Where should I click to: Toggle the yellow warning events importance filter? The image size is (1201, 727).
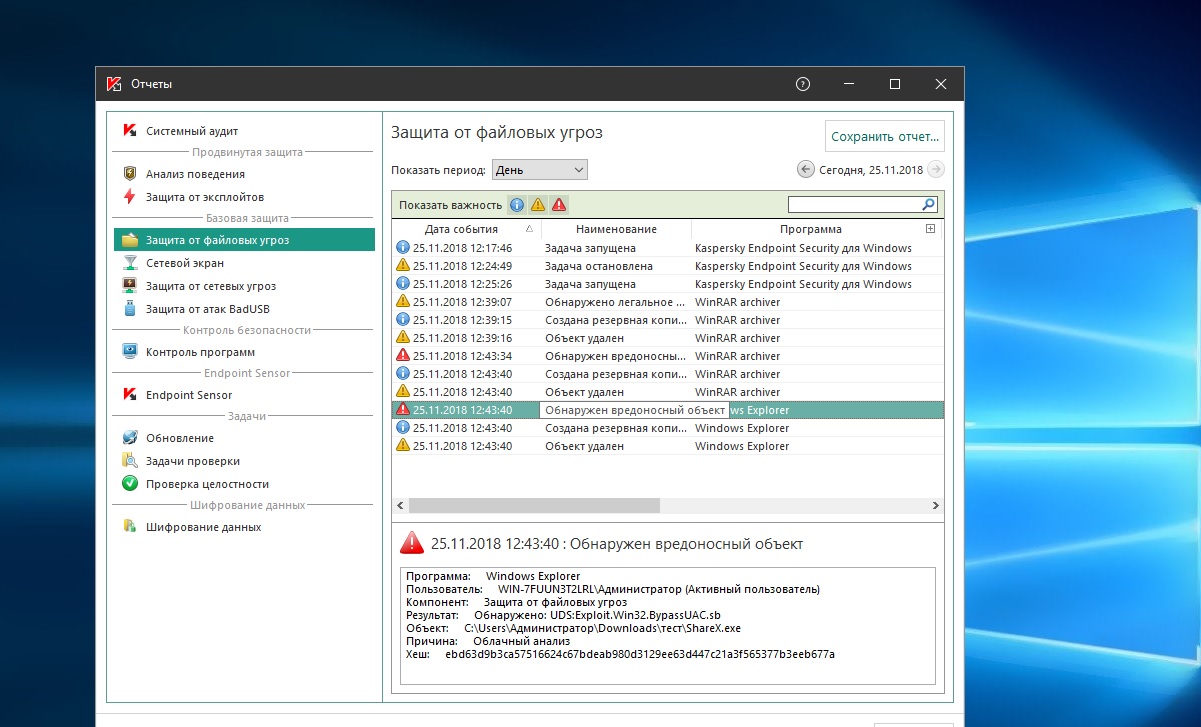pyautogui.click(x=538, y=205)
